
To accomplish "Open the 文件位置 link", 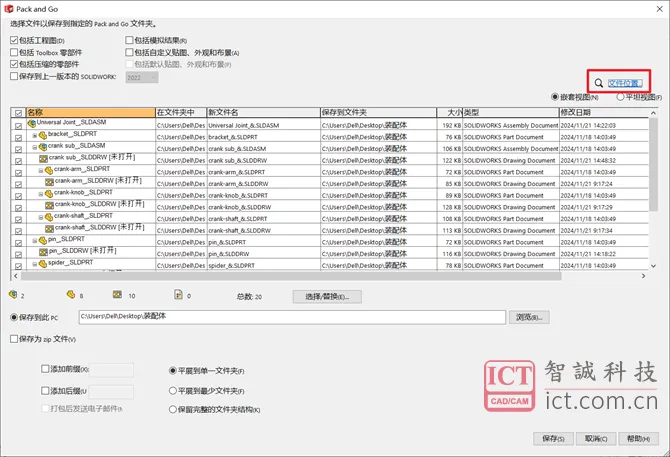I will point(625,83).
